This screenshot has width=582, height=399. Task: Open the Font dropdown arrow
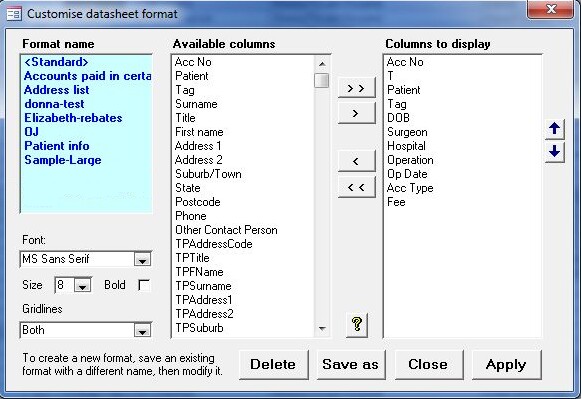[142, 259]
